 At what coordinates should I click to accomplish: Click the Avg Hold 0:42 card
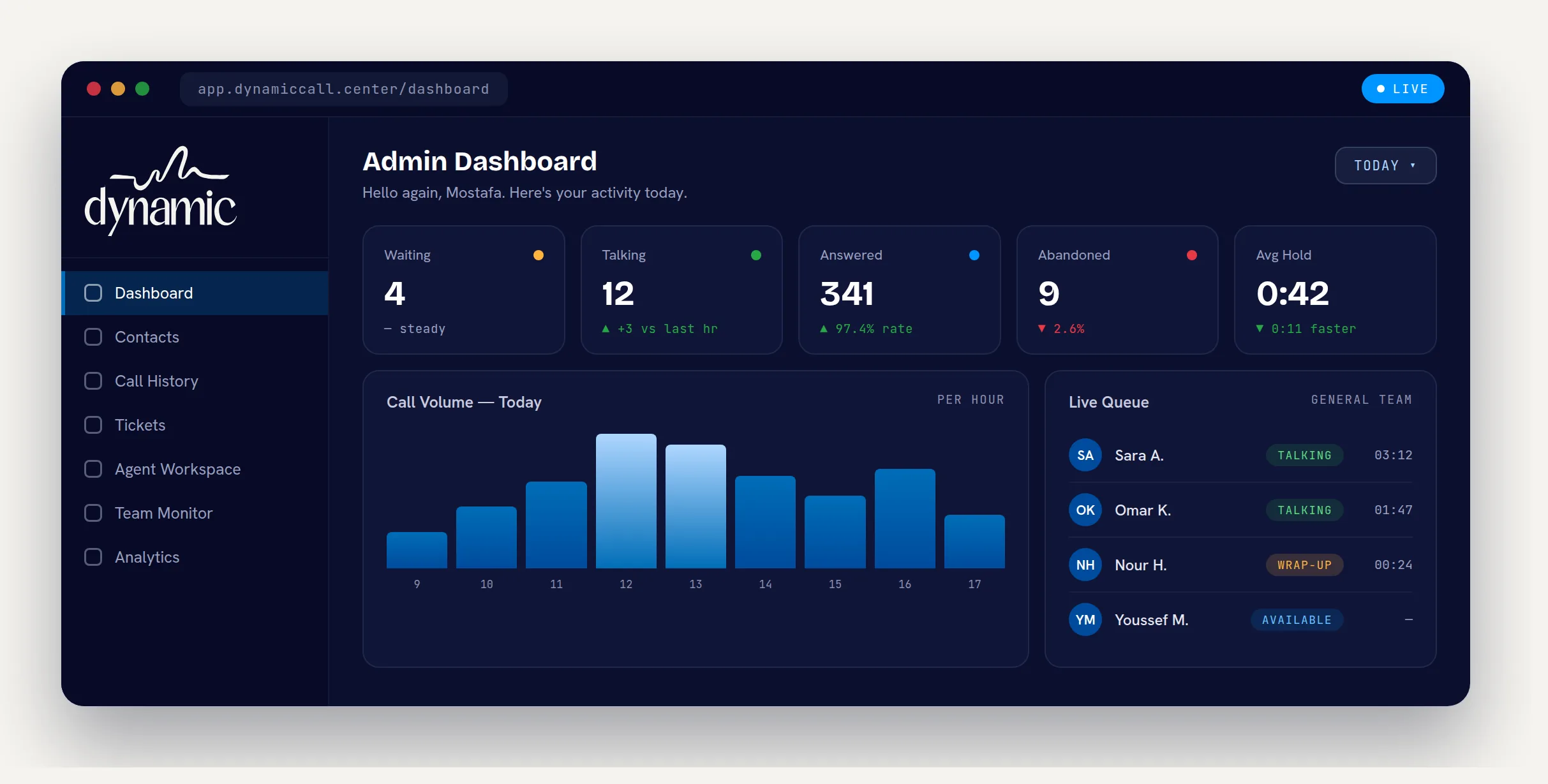[1335, 290]
